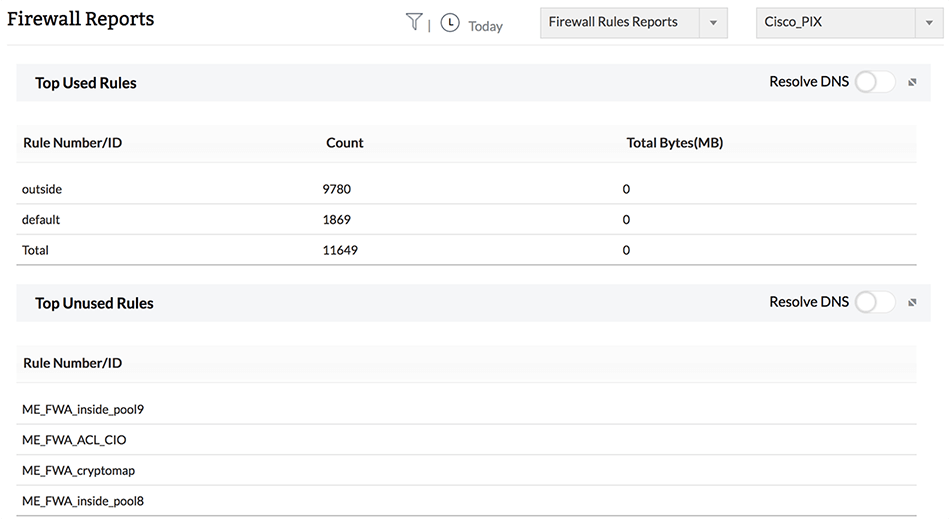Viewport: 950px width, 519px height.
Task: Click Rule Number/ID header in Top Used Rules
Action: point(72,143)
